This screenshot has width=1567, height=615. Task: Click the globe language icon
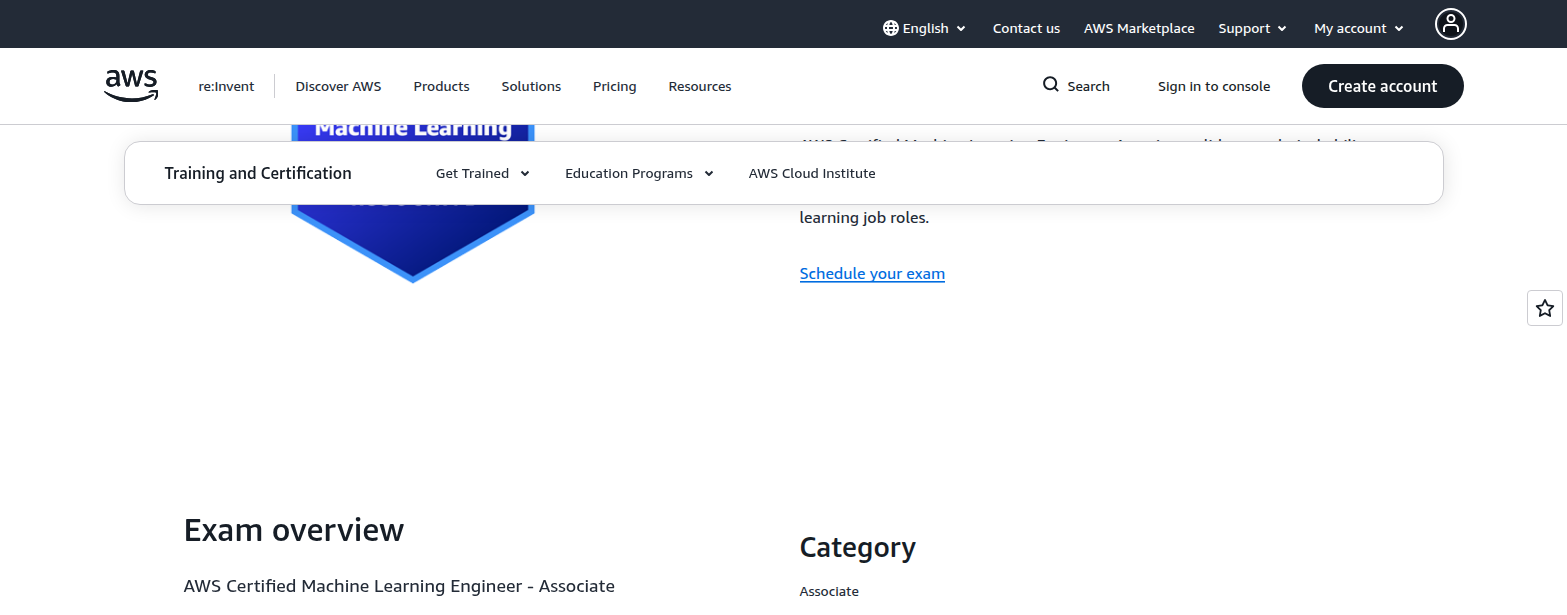(x=890, y=28)
